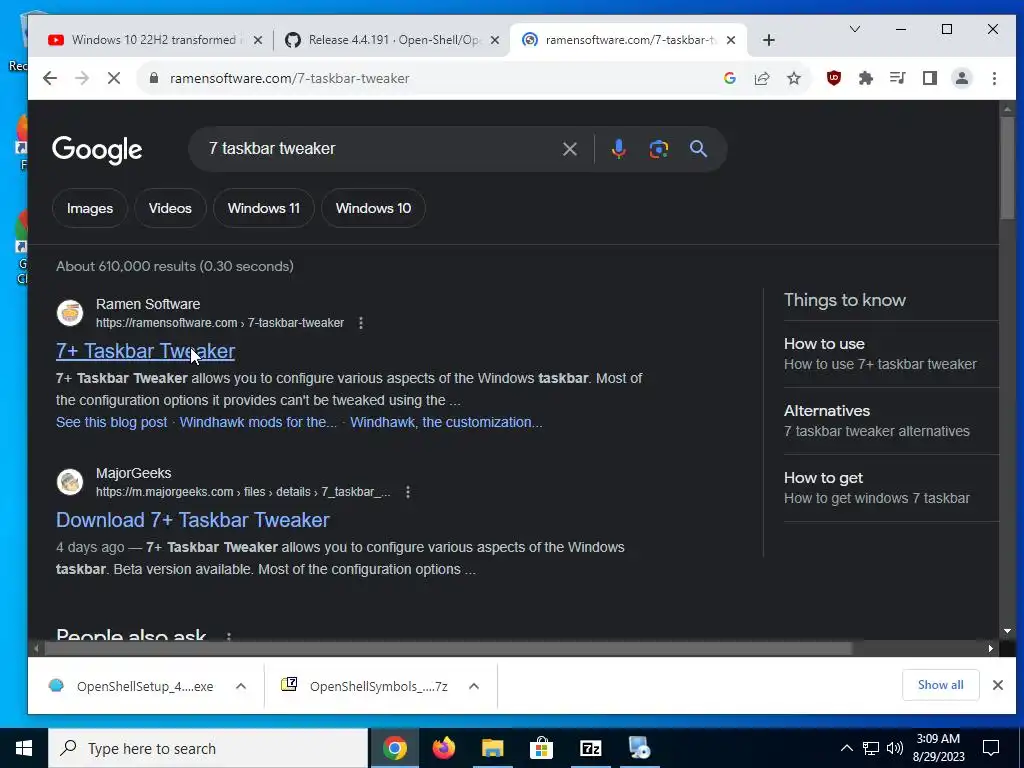Expand options for OpenShellSymbols download

[x=474, y=686]
